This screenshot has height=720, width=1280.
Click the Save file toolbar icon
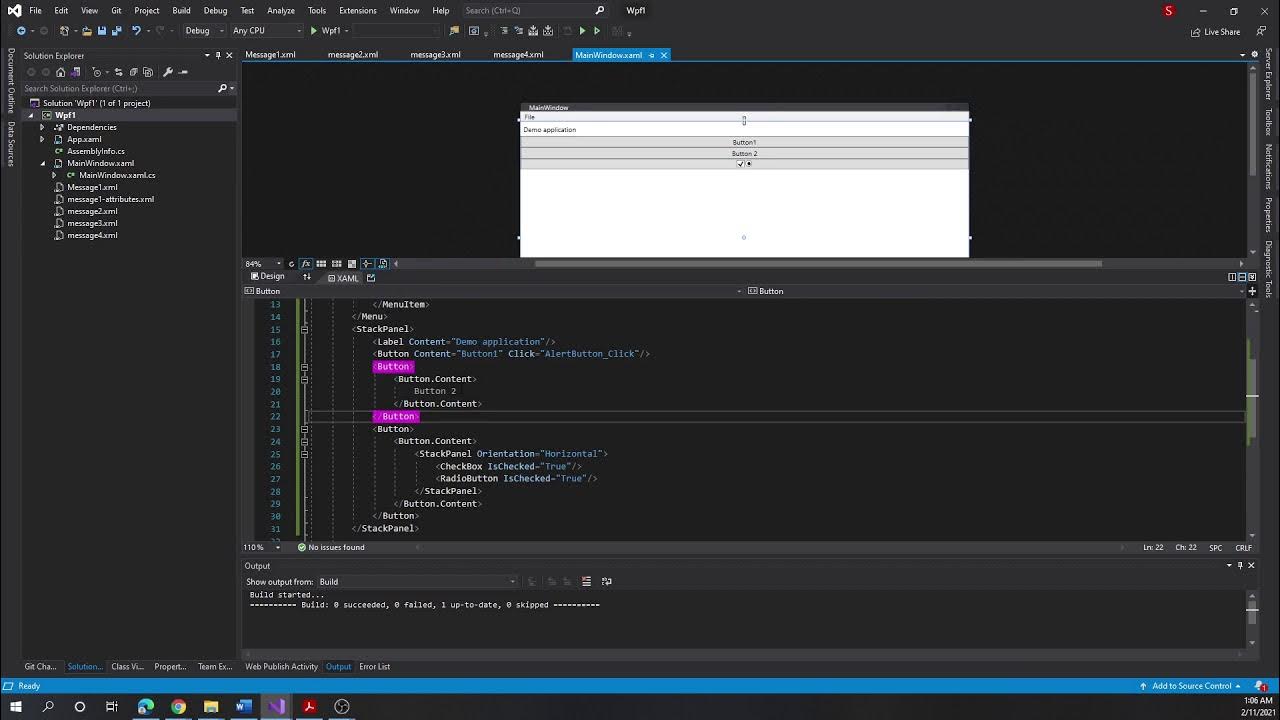(x=101, y=31)
